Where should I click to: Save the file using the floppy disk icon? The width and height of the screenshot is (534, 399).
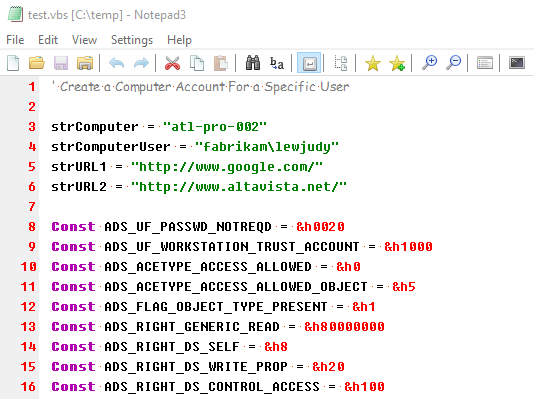(61, 63)
